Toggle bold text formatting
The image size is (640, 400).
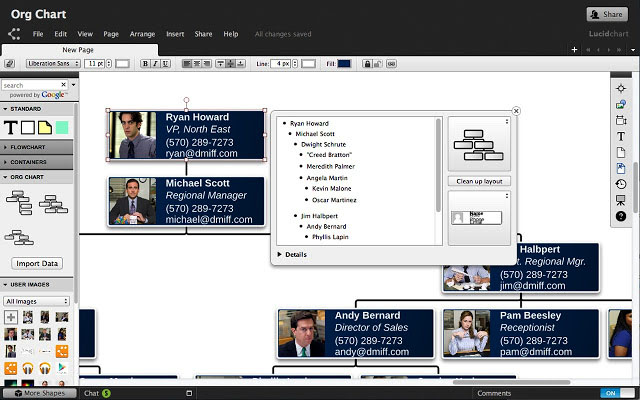(145, 64)
